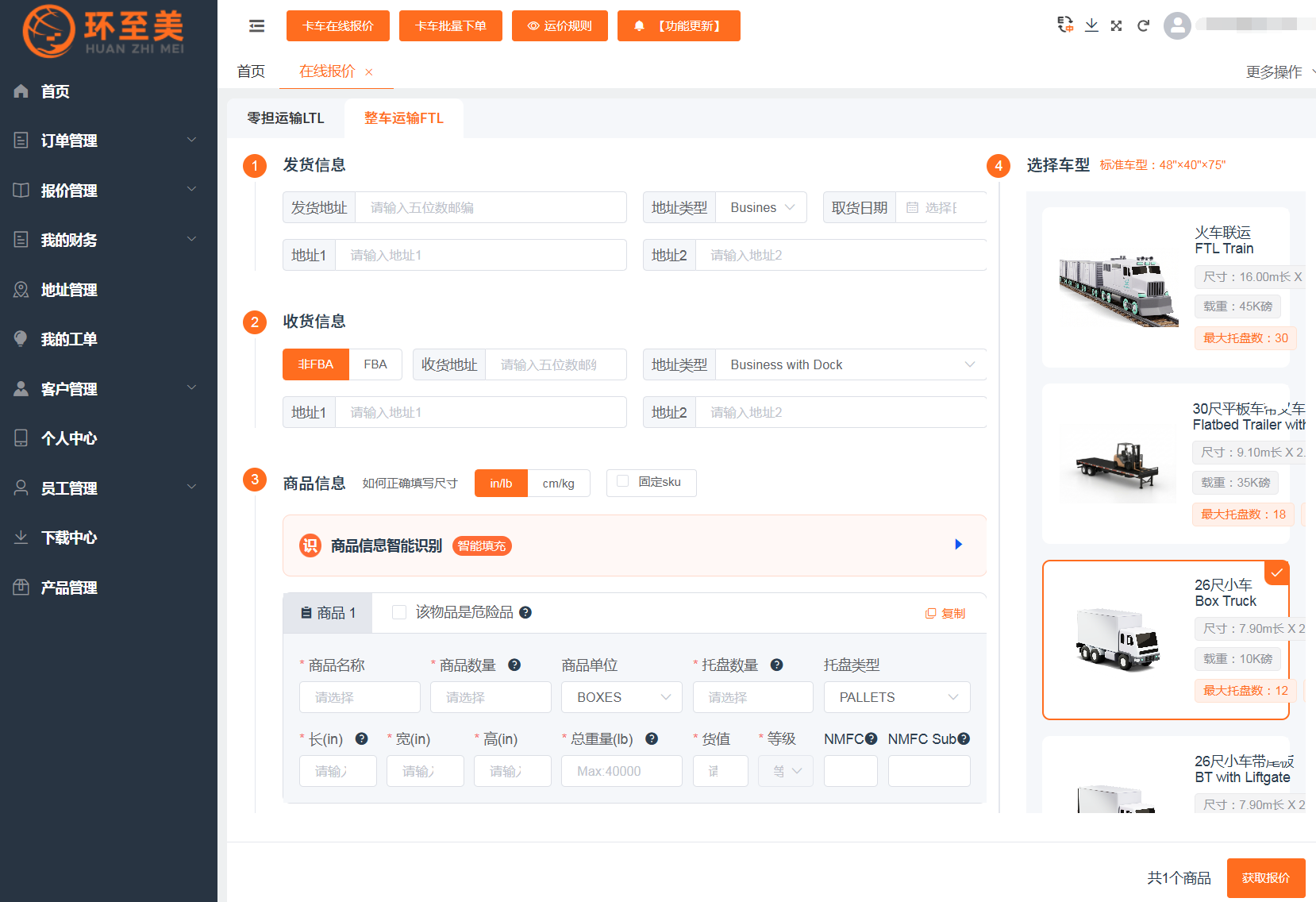This screenshot has width=1316, height=902.
Task: Click the 复制 copy link
Action: (945, 613)
